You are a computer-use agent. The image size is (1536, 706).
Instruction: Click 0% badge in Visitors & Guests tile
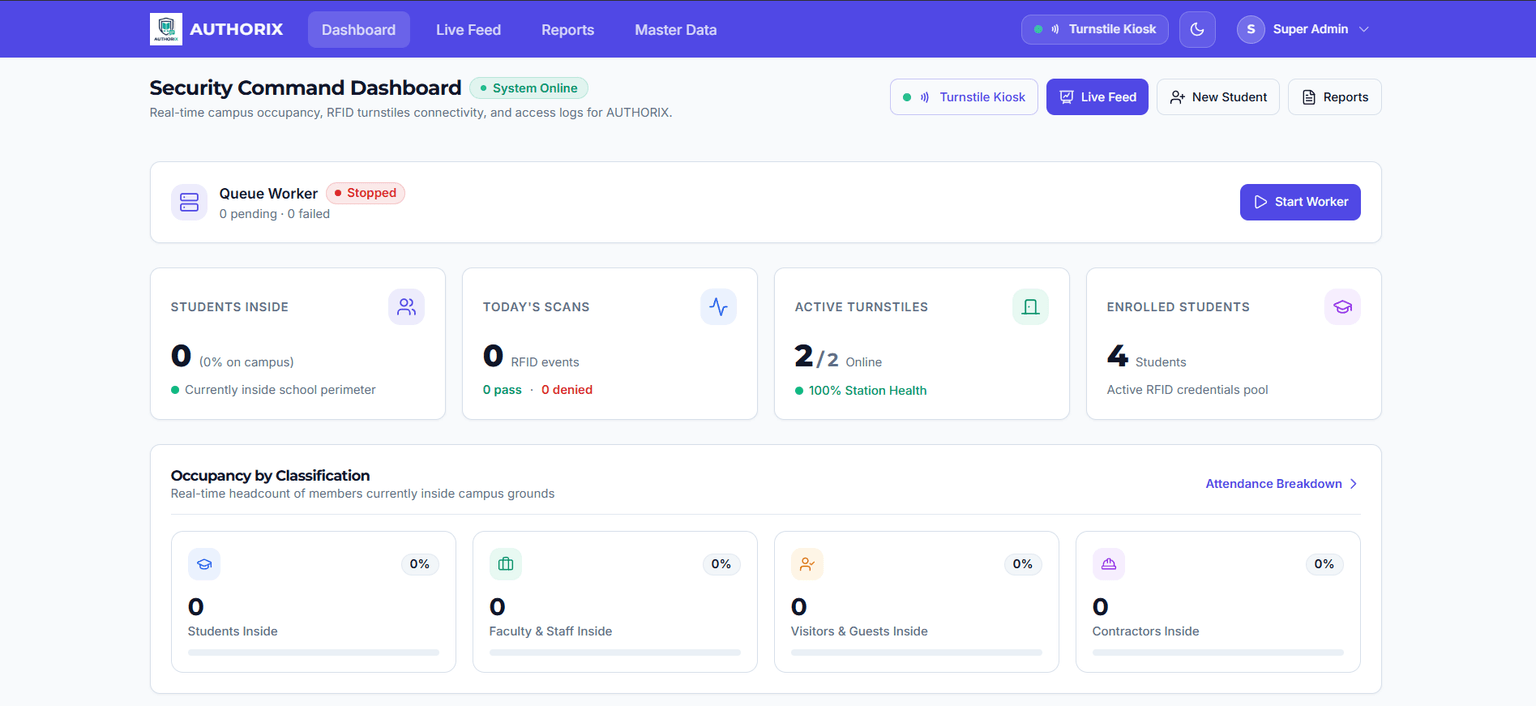1022,564
